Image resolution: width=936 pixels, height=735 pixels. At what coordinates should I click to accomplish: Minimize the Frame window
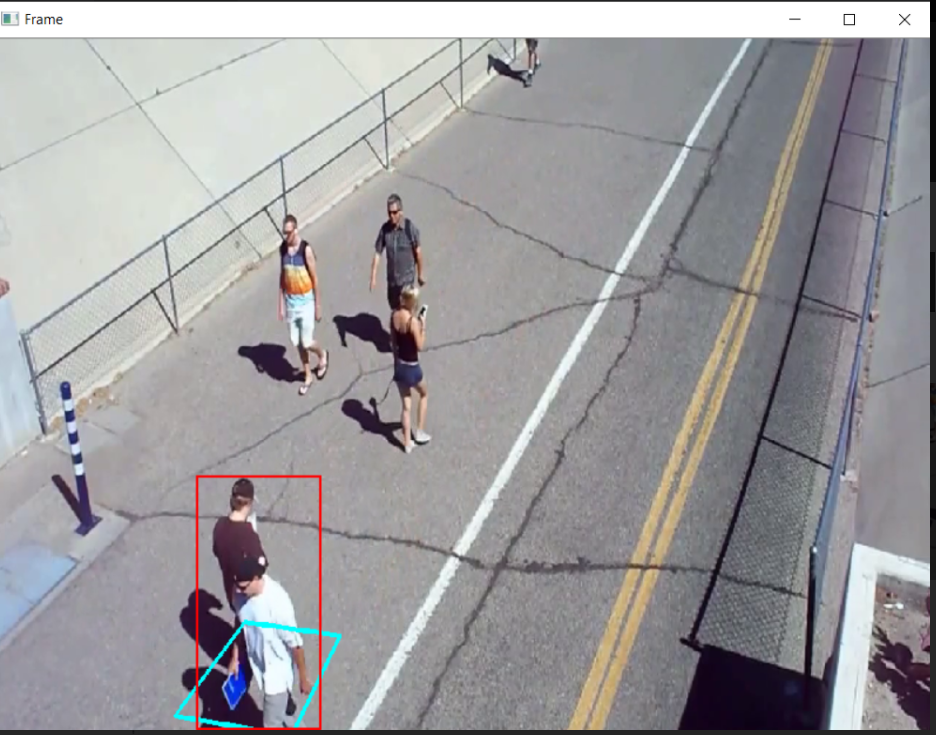795,19
